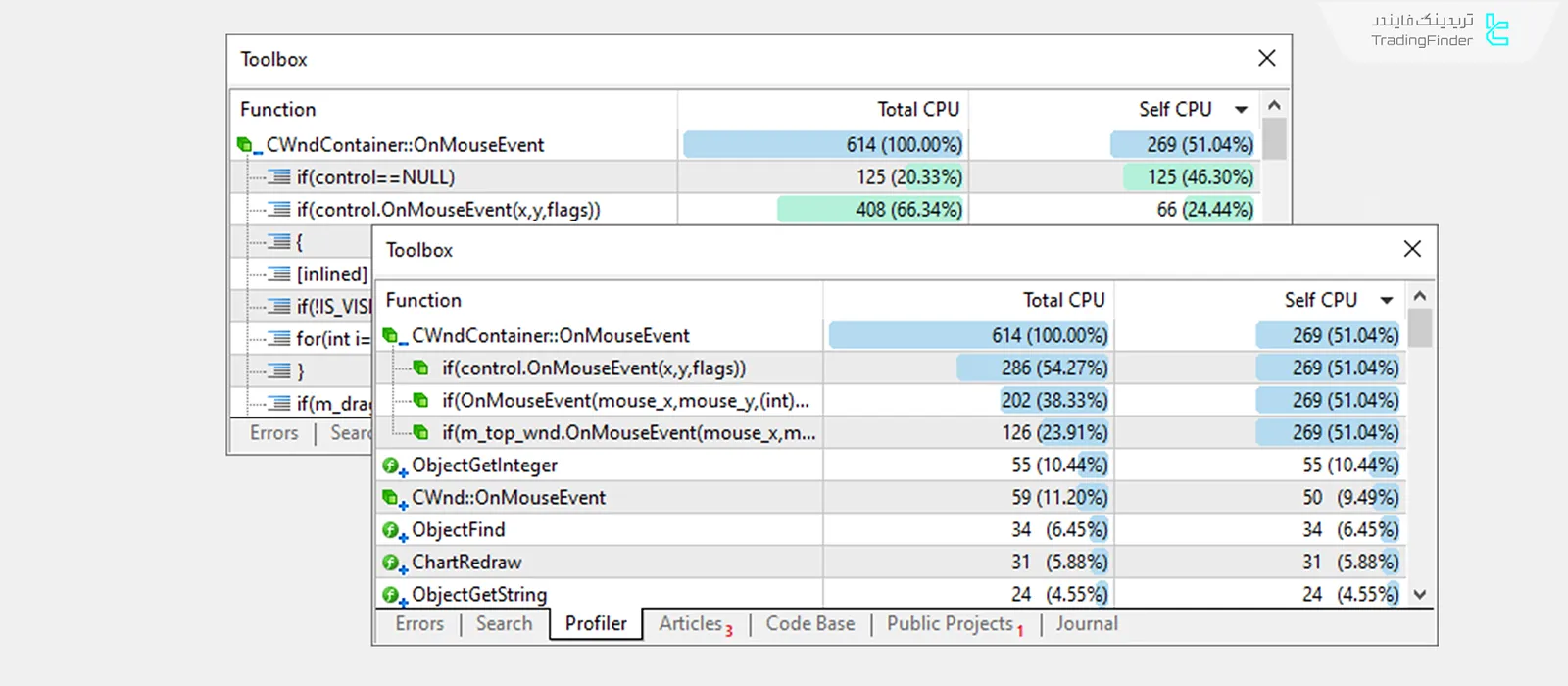Click the ObjectGetString function icon
The image size is (1568, 686).
(391, 595)
